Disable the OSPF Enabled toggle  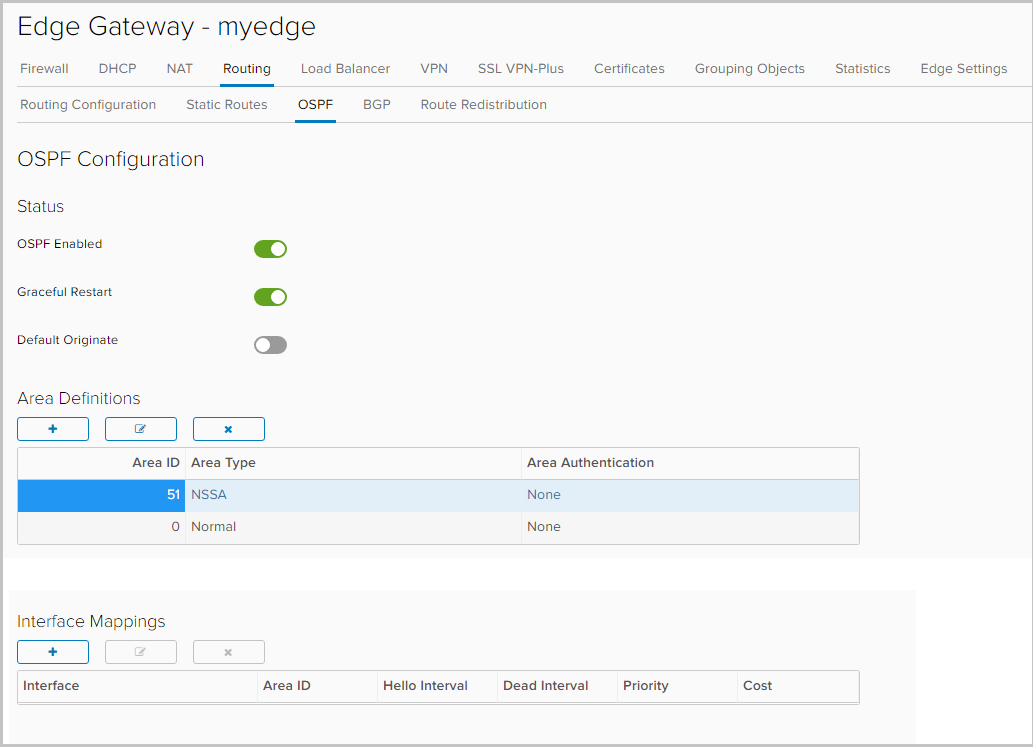point(270,248)
